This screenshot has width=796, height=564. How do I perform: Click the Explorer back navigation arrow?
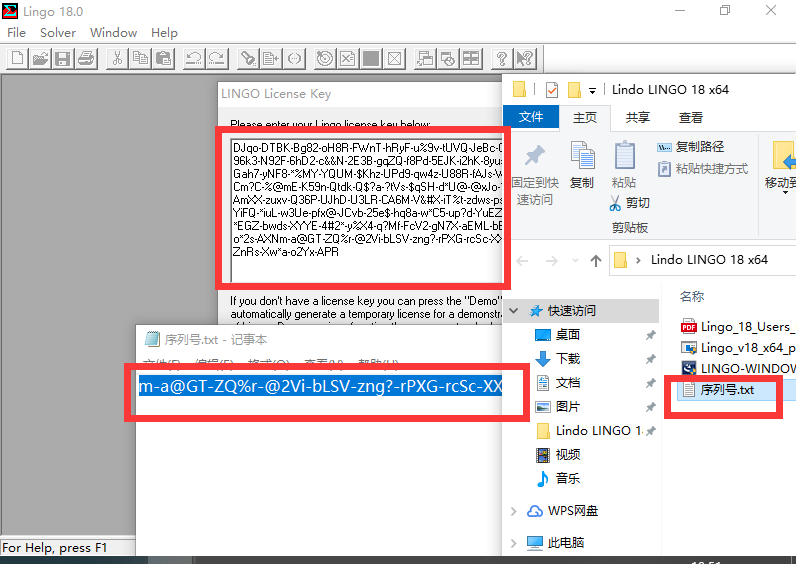pos(522,261)
